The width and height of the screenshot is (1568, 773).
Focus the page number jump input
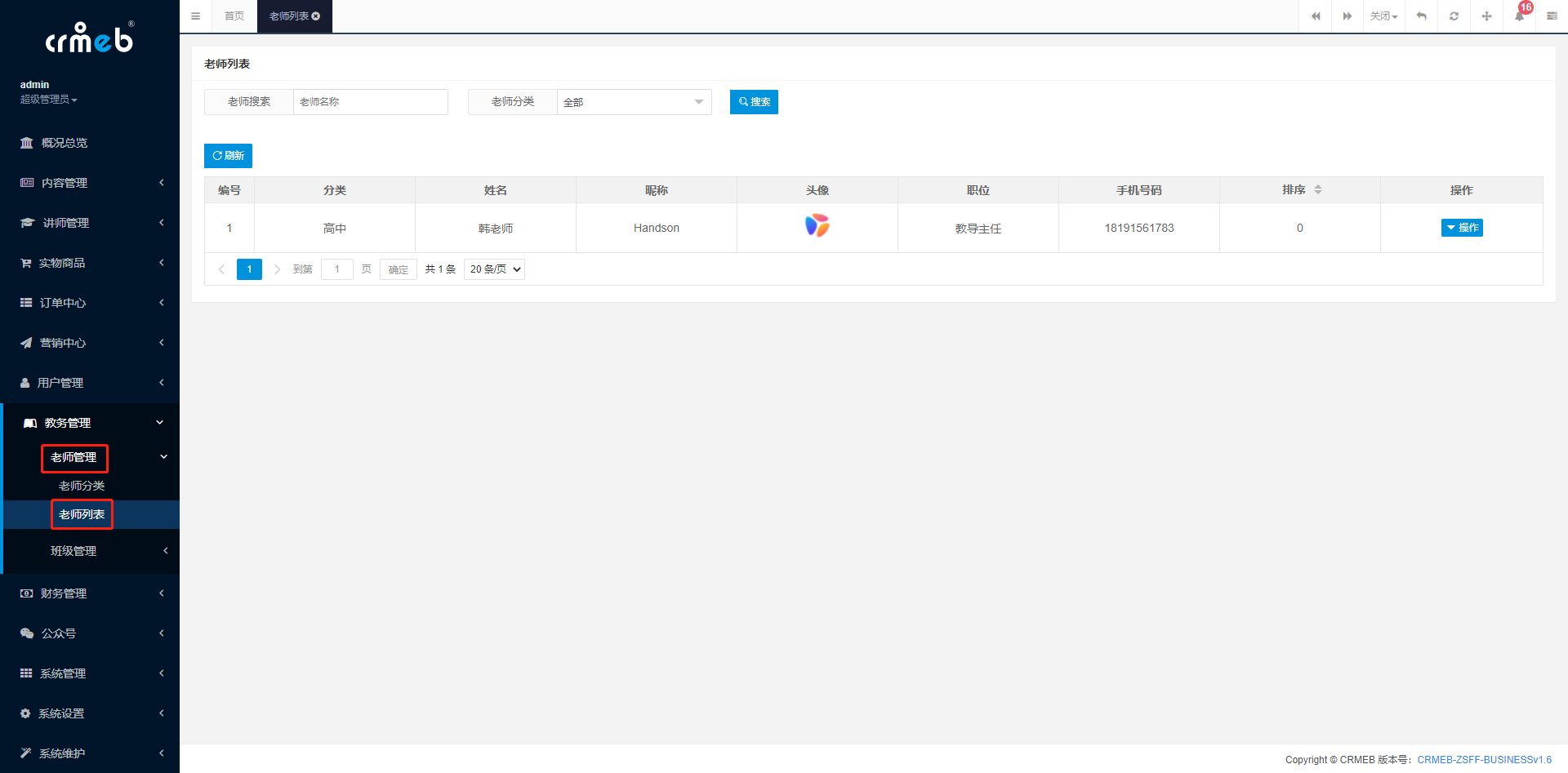[x=336, y=269]
